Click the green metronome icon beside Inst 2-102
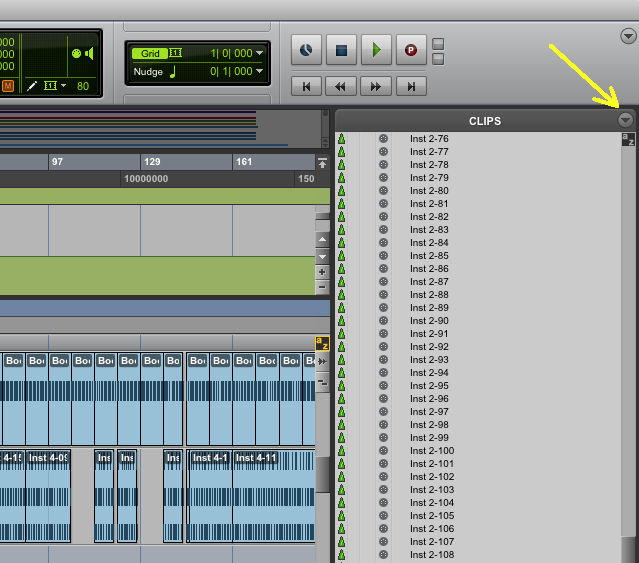The width and height of the screenshot is (639, 563). pyautogui.click(x=342, y=477)
